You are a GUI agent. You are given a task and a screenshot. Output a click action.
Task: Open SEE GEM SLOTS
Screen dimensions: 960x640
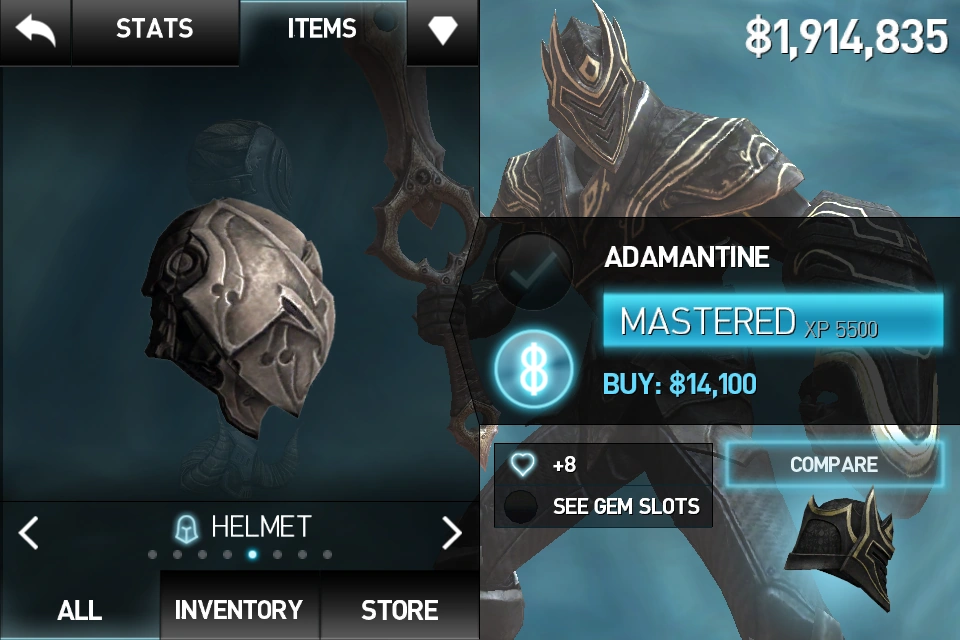click(626, 506)
